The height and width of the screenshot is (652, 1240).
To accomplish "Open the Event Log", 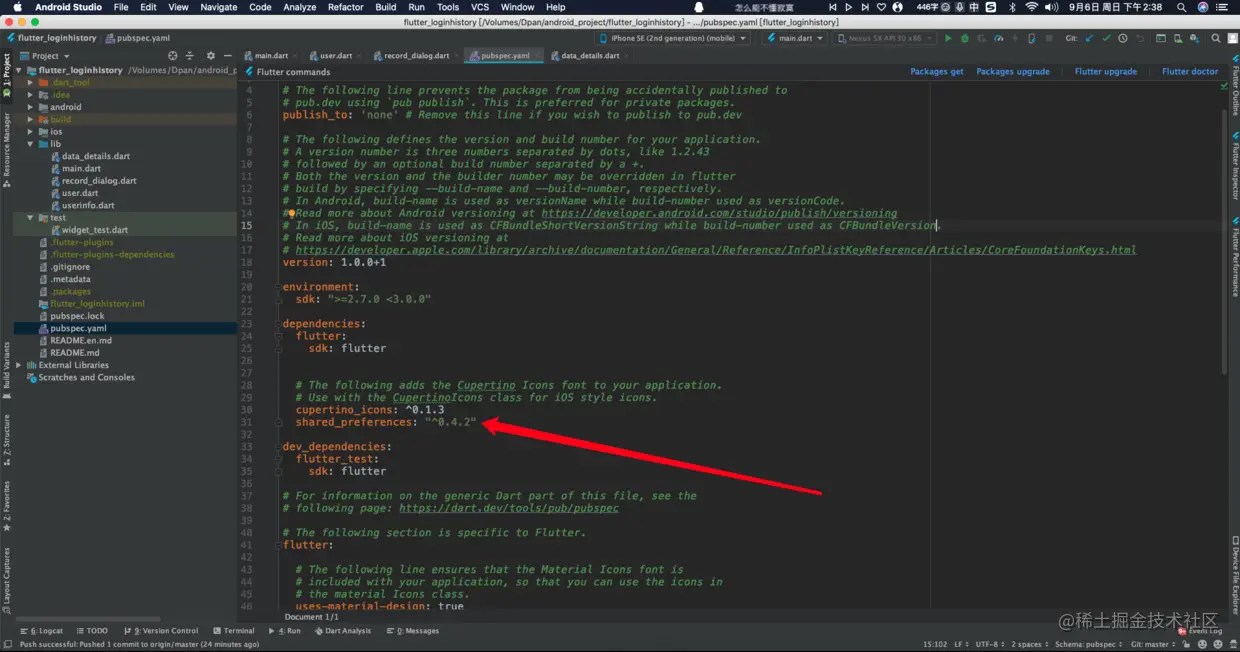I will click(1200, 631).
